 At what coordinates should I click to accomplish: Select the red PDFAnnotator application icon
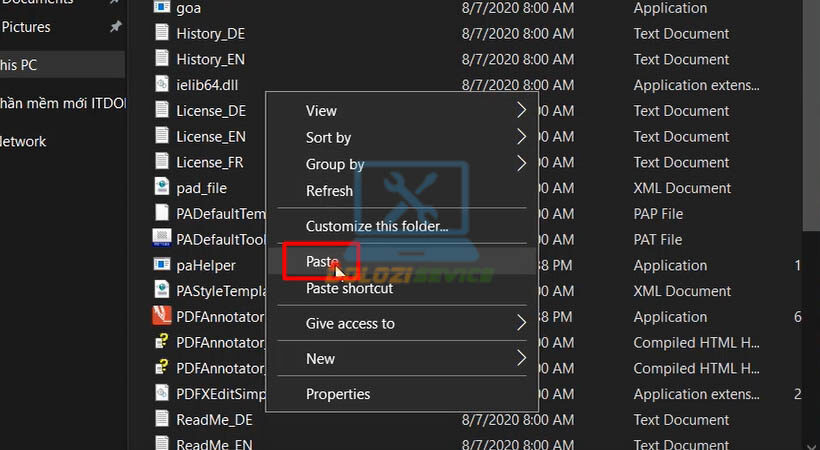pos(162,316)
